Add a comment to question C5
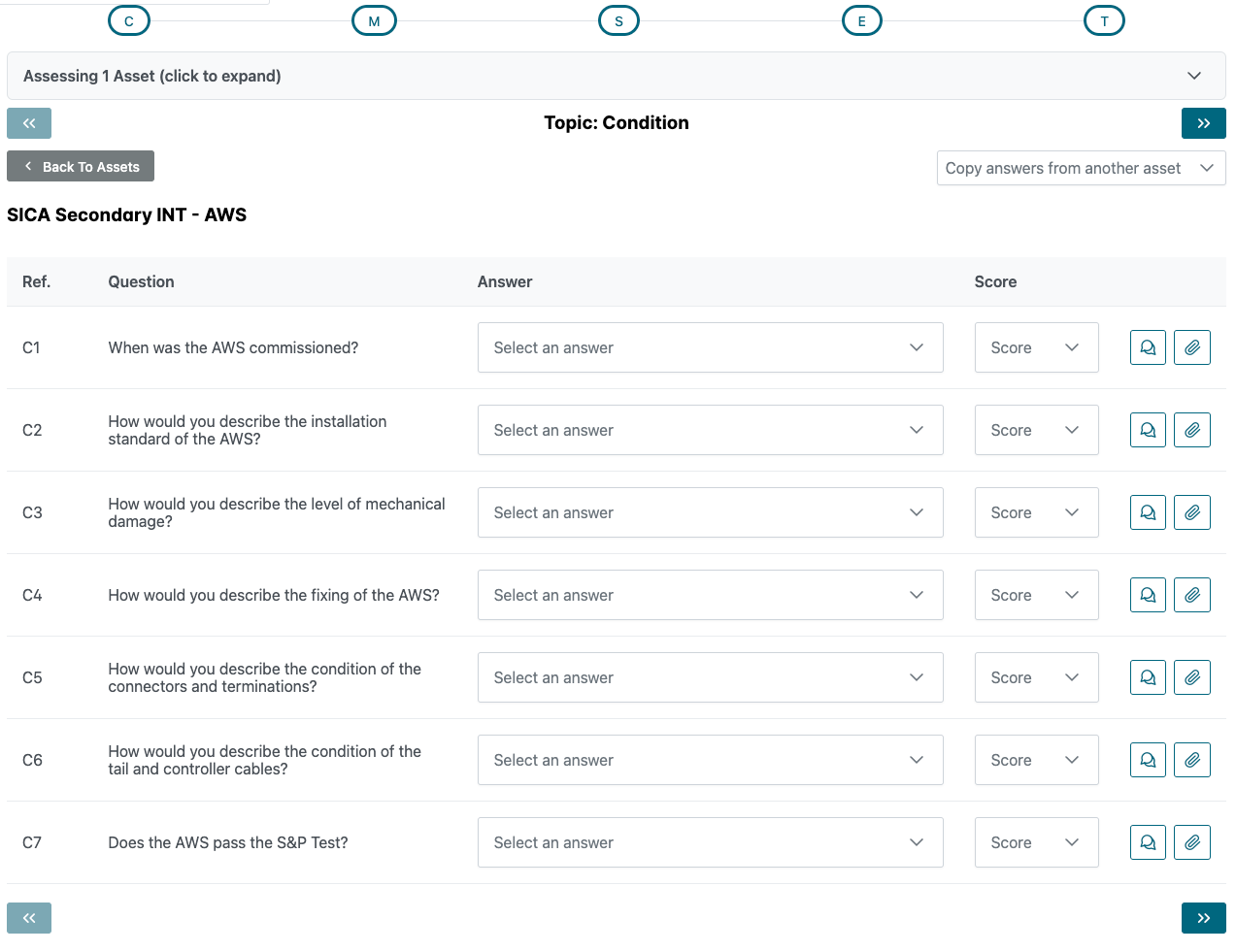Viewport: 1236px width, 952px height. pos(1148,677)
